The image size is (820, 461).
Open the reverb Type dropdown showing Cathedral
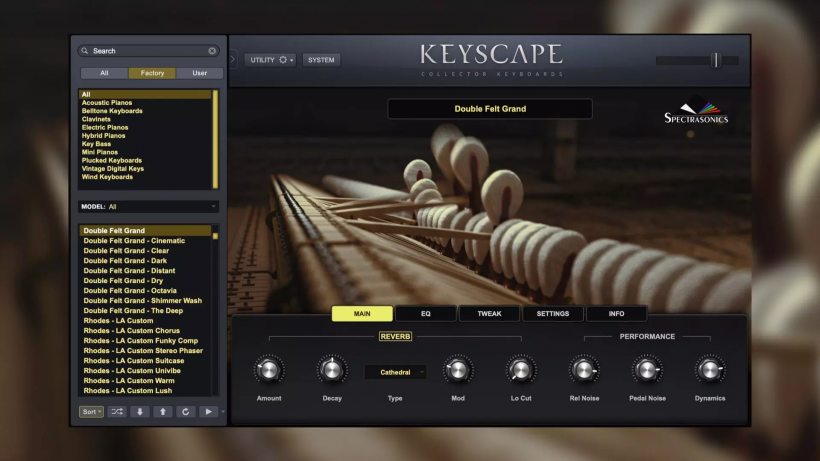[x=395, y=372]
